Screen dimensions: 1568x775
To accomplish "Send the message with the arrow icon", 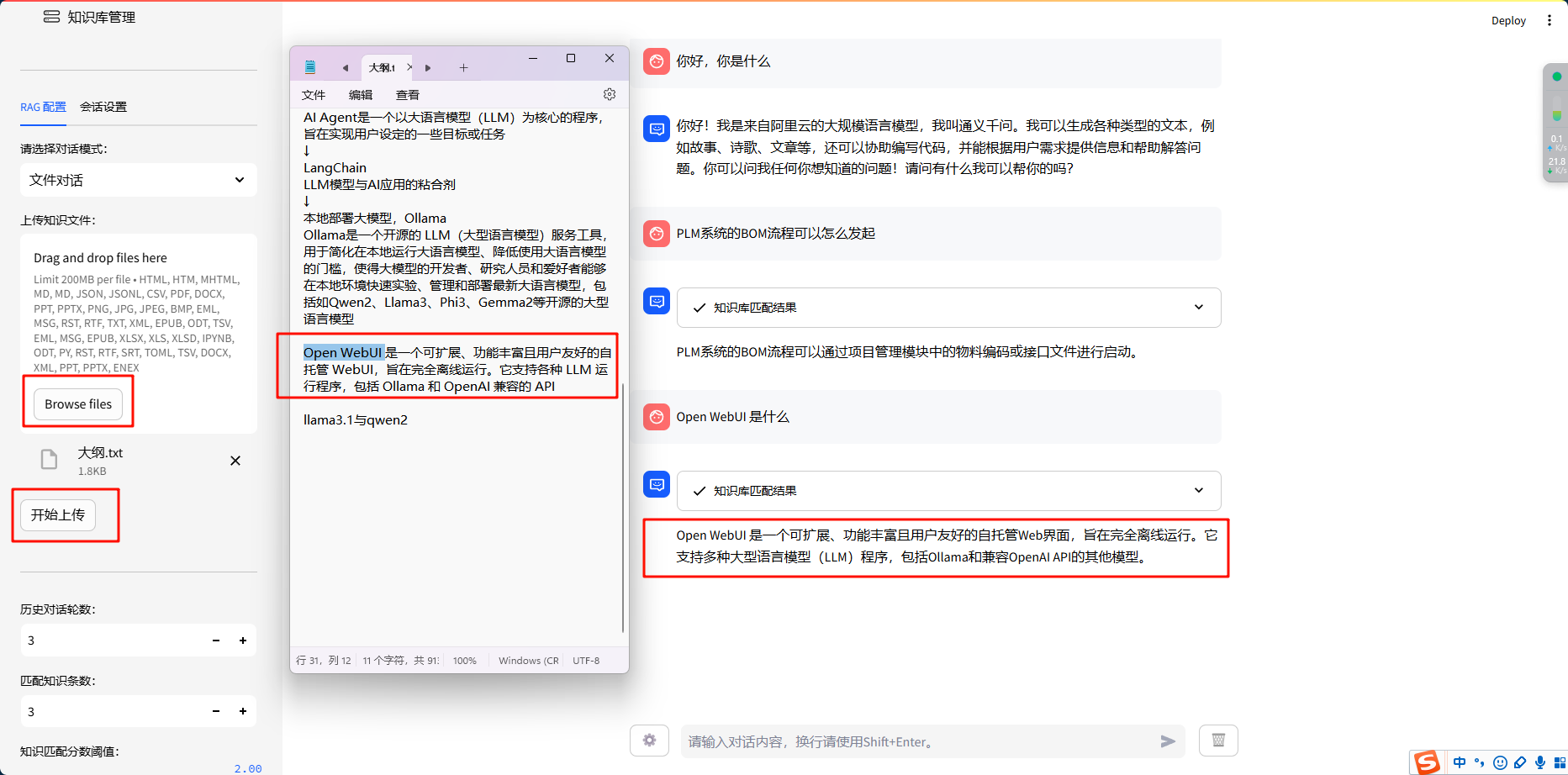I will pos(1168,741).
